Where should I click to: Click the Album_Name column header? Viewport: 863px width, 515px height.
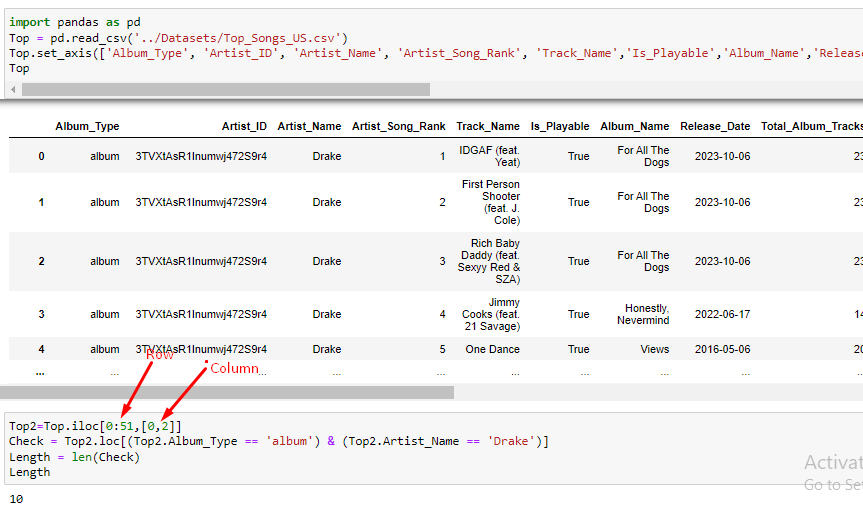(x=635, y=126)
